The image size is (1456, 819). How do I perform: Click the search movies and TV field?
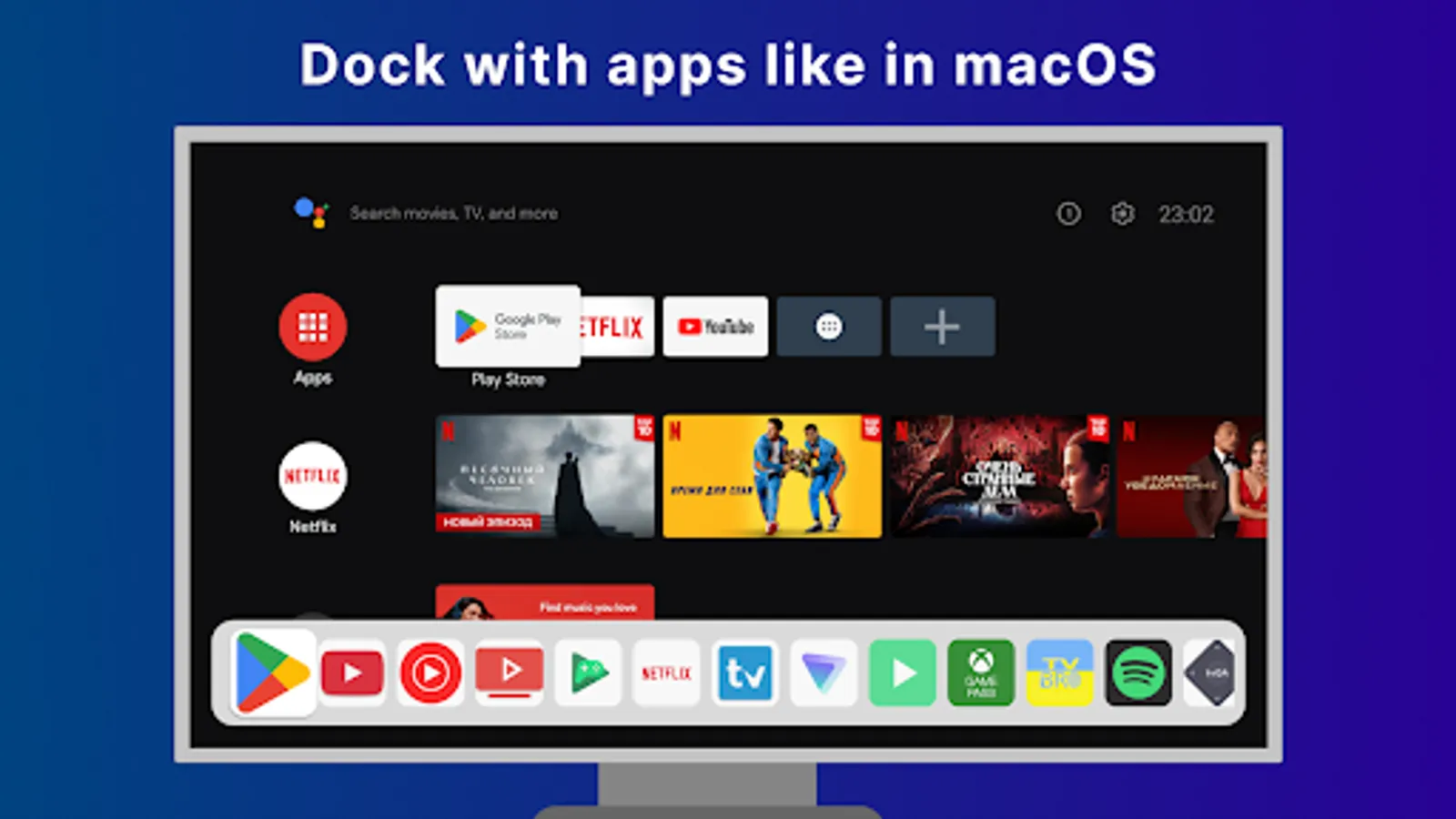coord(454,213)
